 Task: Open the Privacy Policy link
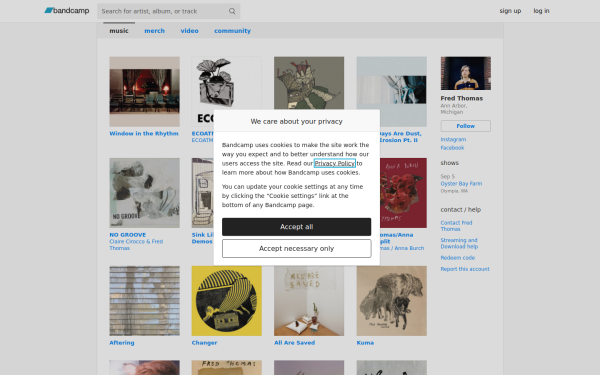pyautogui.click(x=335, y=163)
